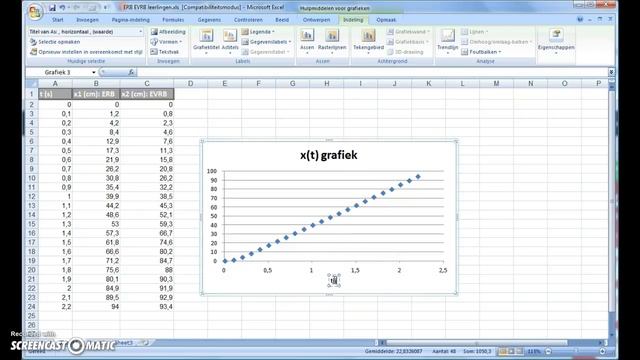Select cell containing 2,2 in column A
This screenshot has width=640, height=360.
pyautogui.click(x=55, y=307)
